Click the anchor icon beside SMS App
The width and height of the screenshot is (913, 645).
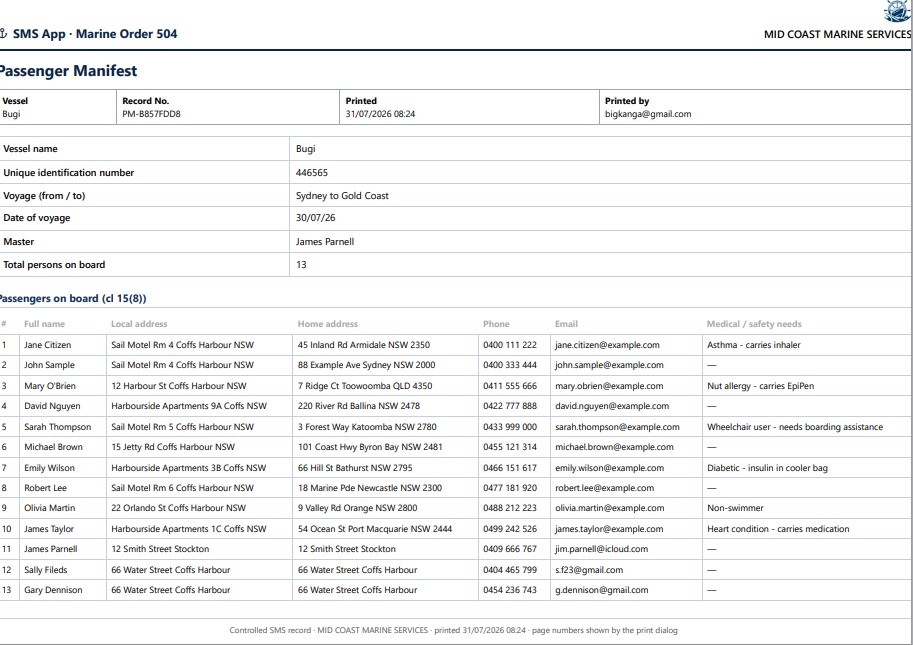click(x=3, y=34)
